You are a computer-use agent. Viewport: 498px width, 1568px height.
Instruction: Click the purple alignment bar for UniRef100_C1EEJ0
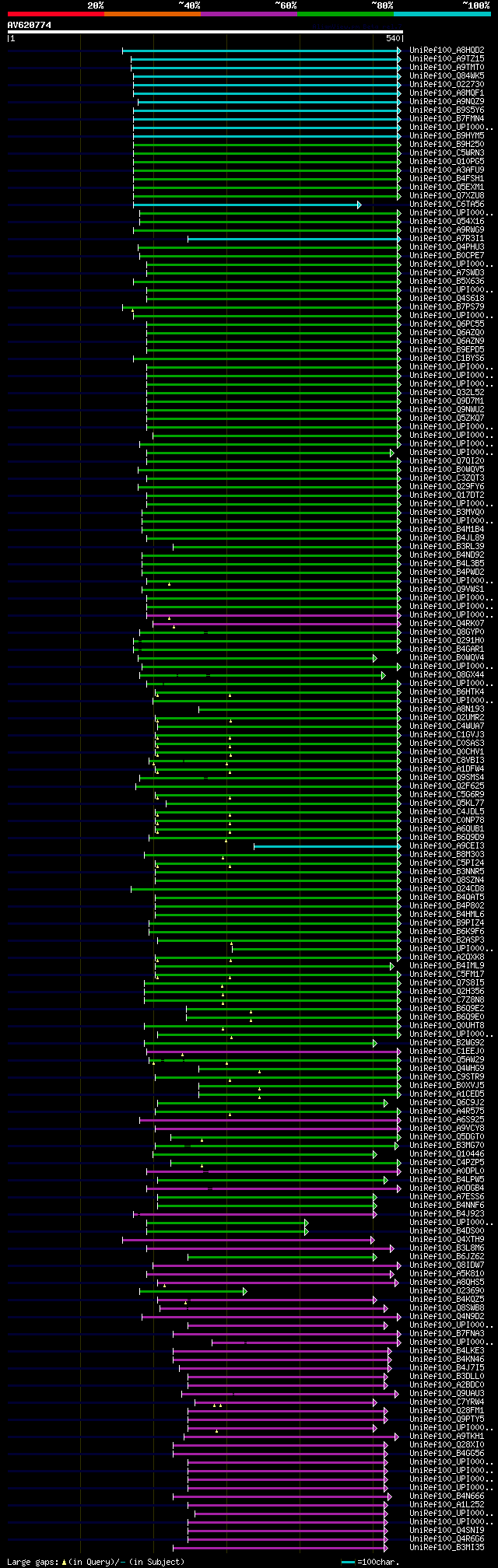272,1052
